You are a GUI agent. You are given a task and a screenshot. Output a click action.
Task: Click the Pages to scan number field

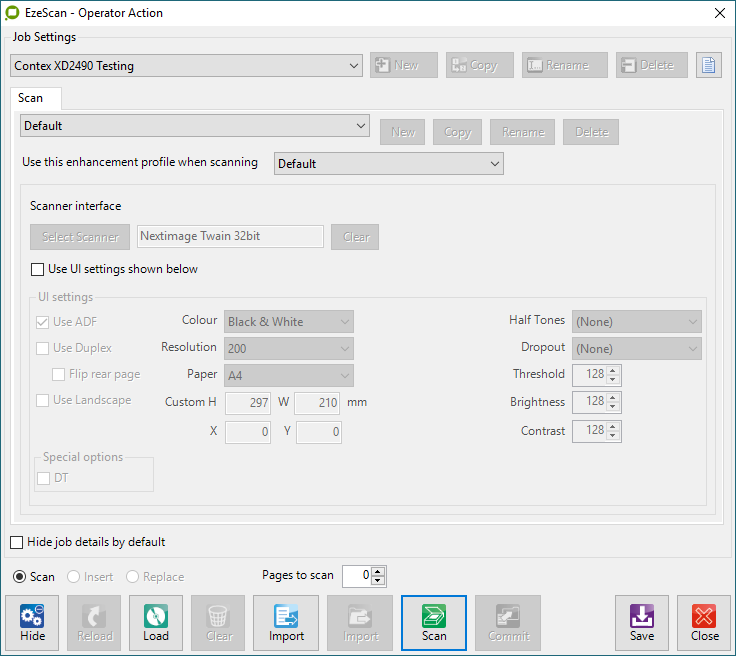point(357,575)
